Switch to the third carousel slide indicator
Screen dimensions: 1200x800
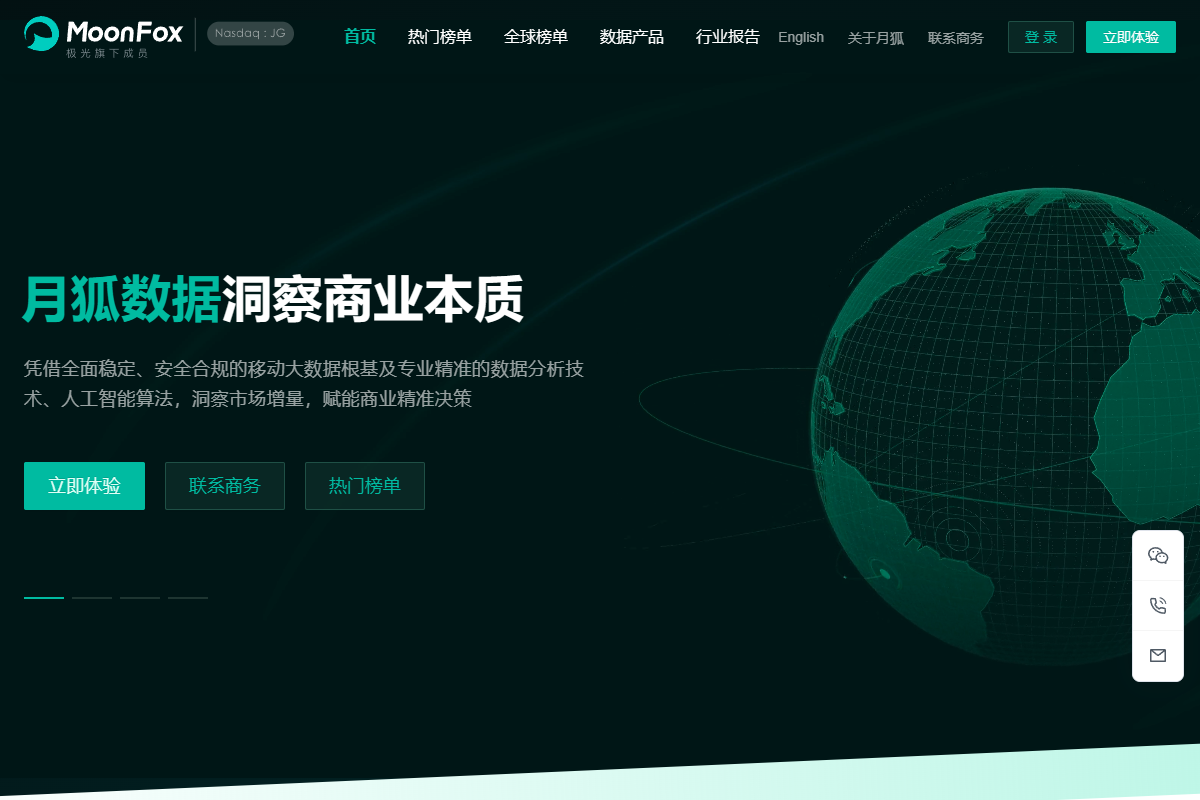pyautogui.click(x=140, y=598)
